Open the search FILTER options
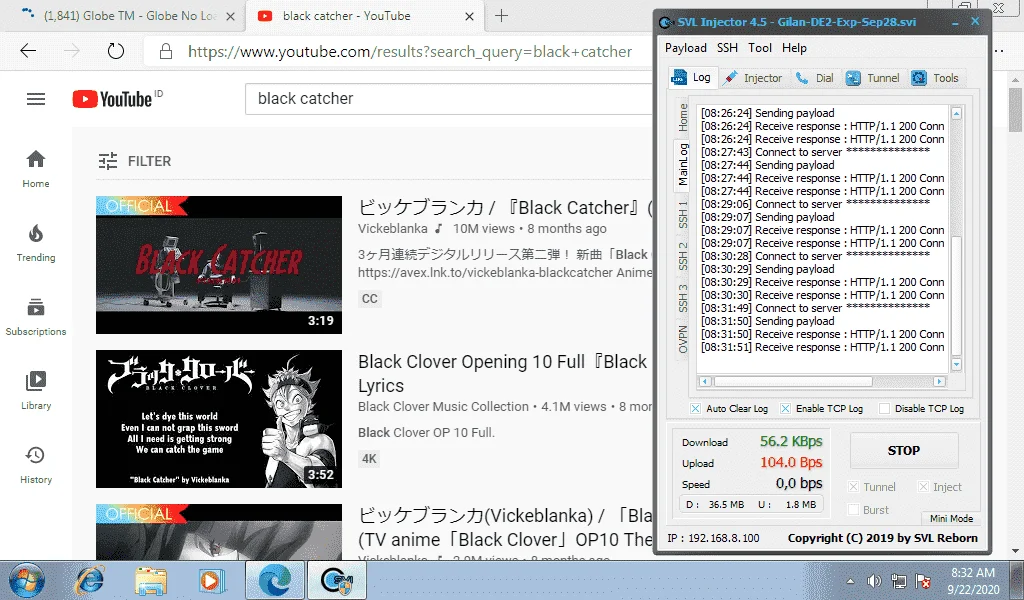 click(135, 161)
